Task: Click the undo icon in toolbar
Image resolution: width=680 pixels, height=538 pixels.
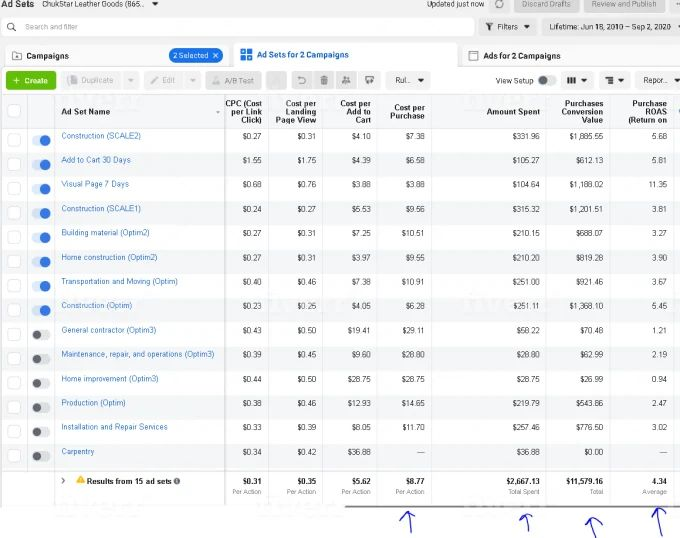Action: pyautogui.click(x=302, y=80)
